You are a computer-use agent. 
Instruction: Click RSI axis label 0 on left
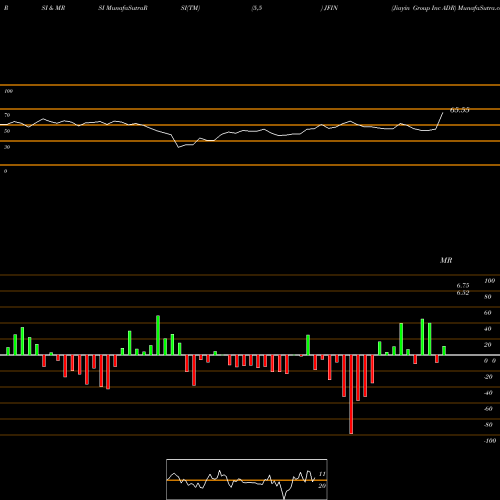(5, 171)
